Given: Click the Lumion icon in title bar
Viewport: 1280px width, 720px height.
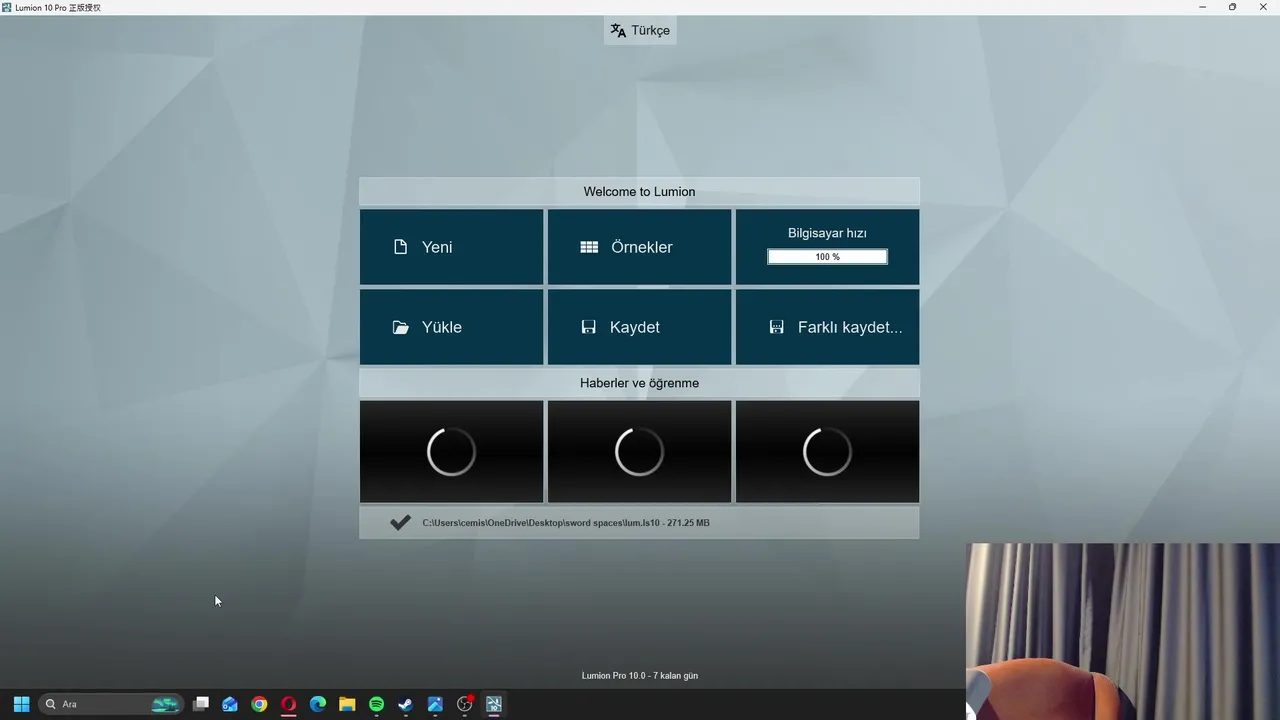Looking at the screenshot, I should (x=7, y=7).
